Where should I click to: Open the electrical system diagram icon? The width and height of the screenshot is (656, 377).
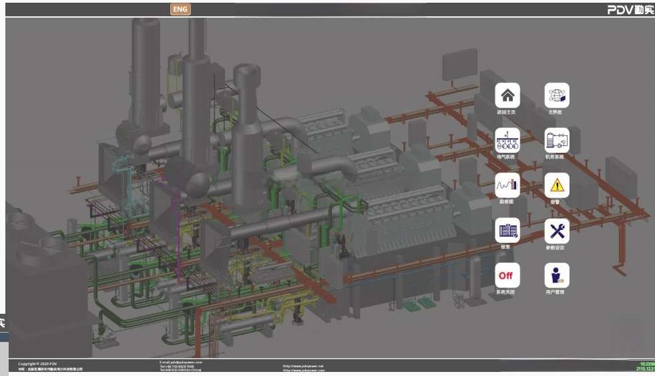coord(507,141)
